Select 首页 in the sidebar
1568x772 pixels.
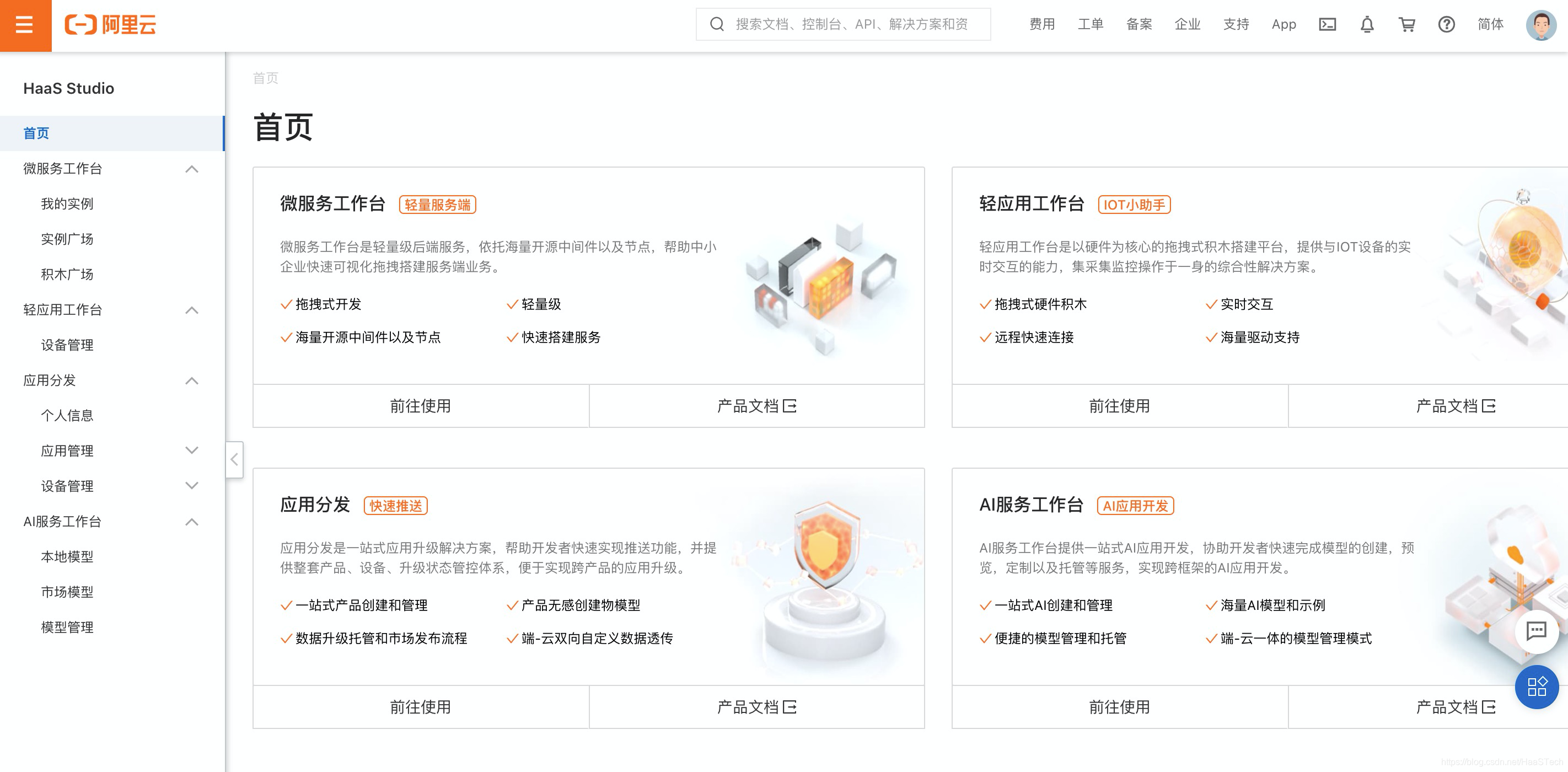click(112, 133)
